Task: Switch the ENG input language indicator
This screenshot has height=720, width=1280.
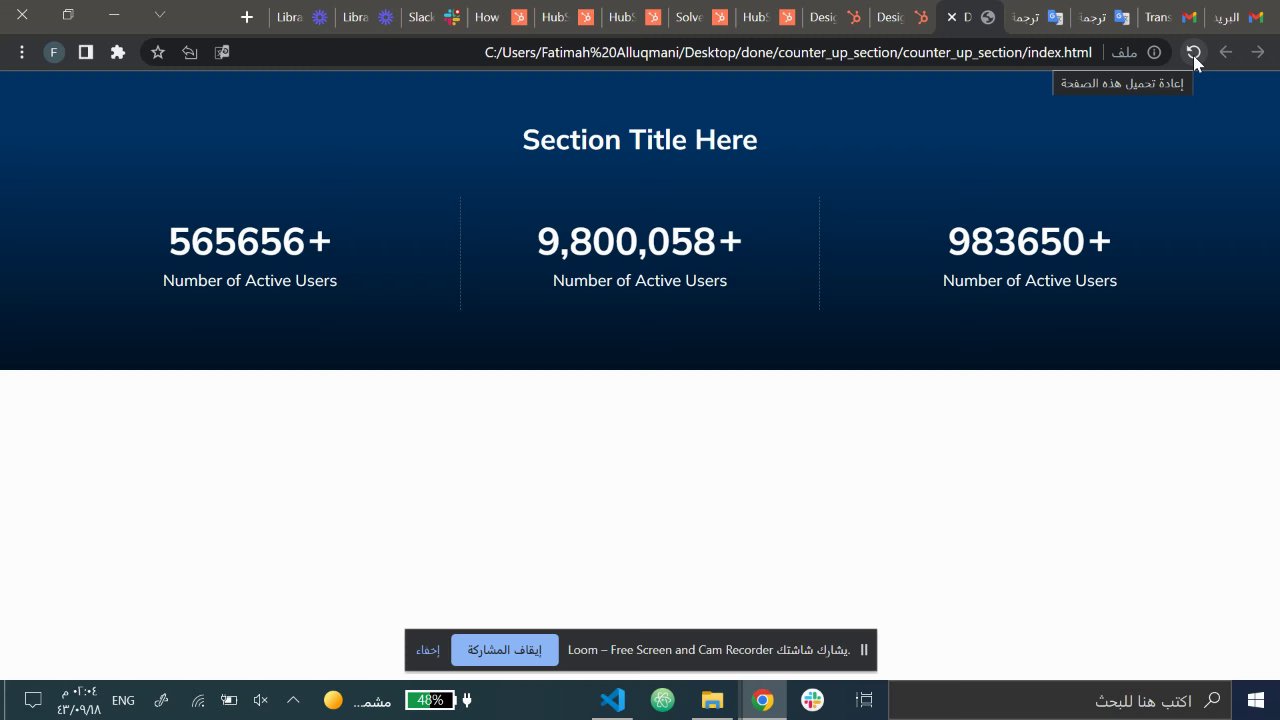Action: click(123, 701)
